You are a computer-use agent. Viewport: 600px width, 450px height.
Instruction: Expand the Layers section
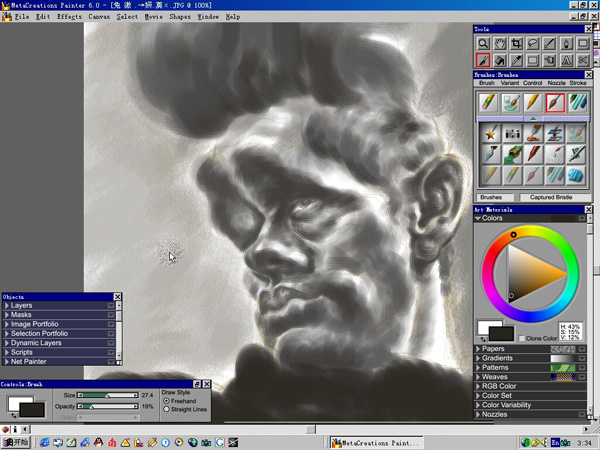point(7,305)
